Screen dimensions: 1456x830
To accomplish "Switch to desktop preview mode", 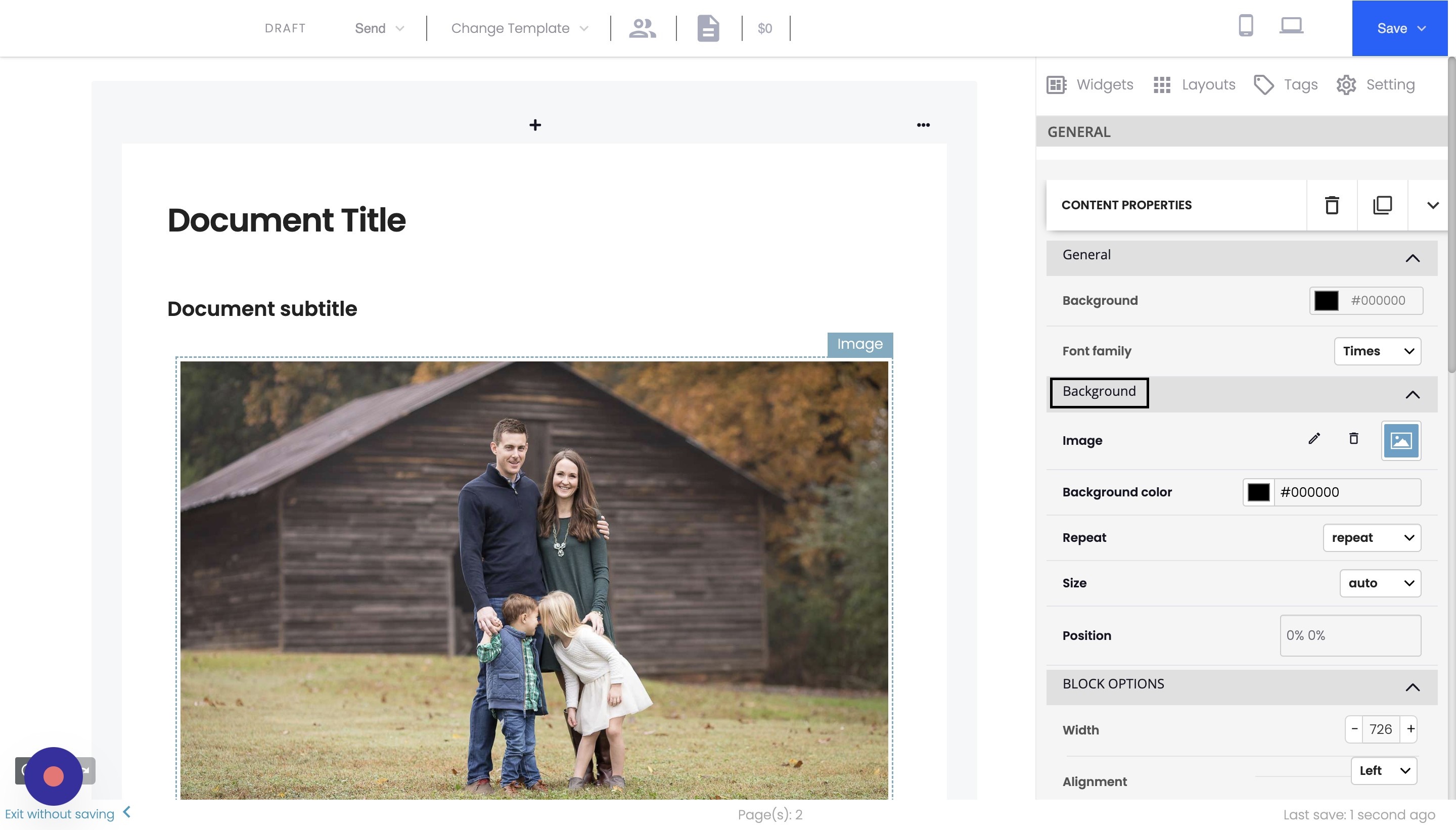I will [x=1291, y=25].
